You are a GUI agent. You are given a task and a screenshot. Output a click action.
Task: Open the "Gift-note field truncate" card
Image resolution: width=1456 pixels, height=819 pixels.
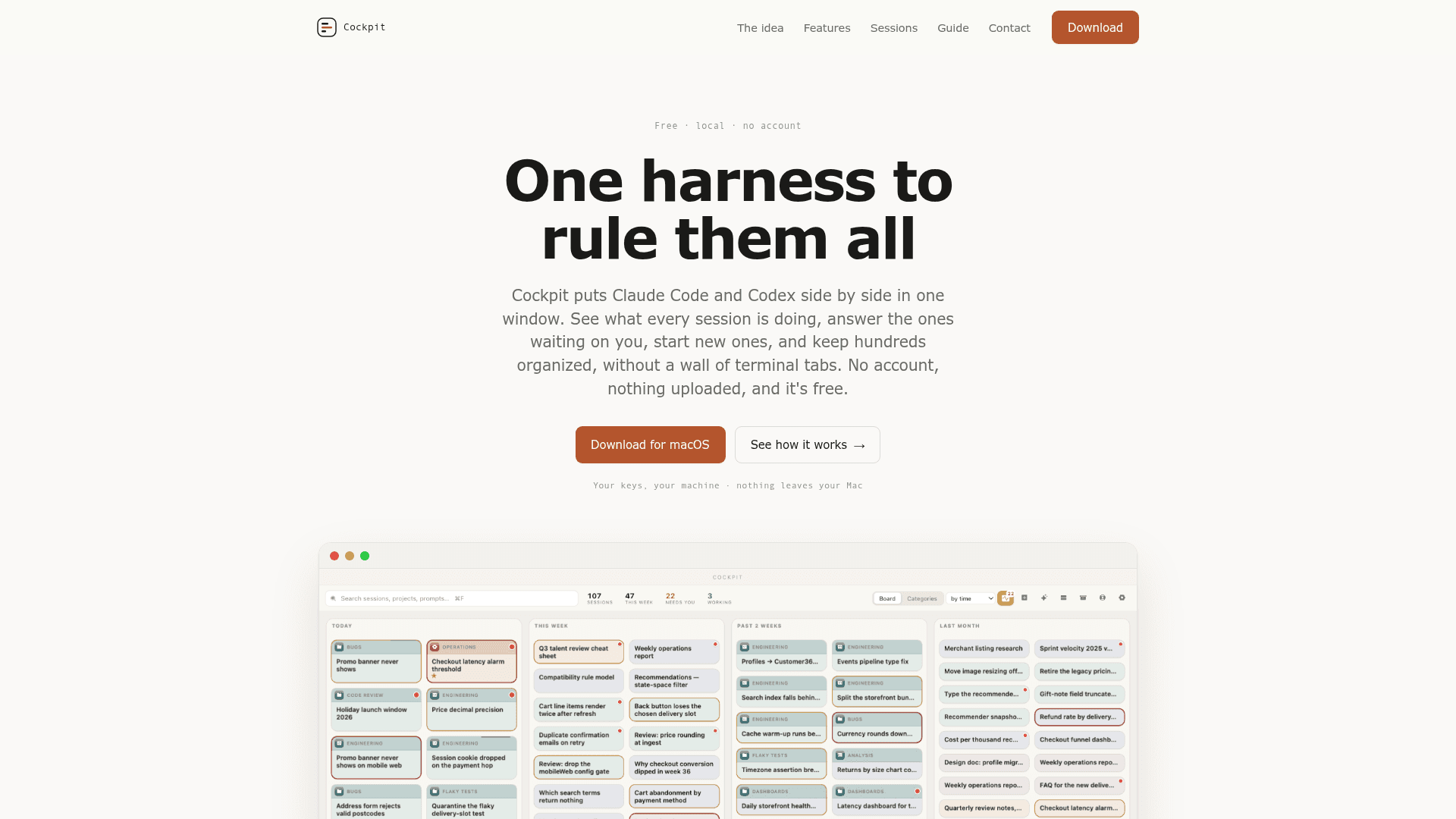click(x=1080, y=695)
